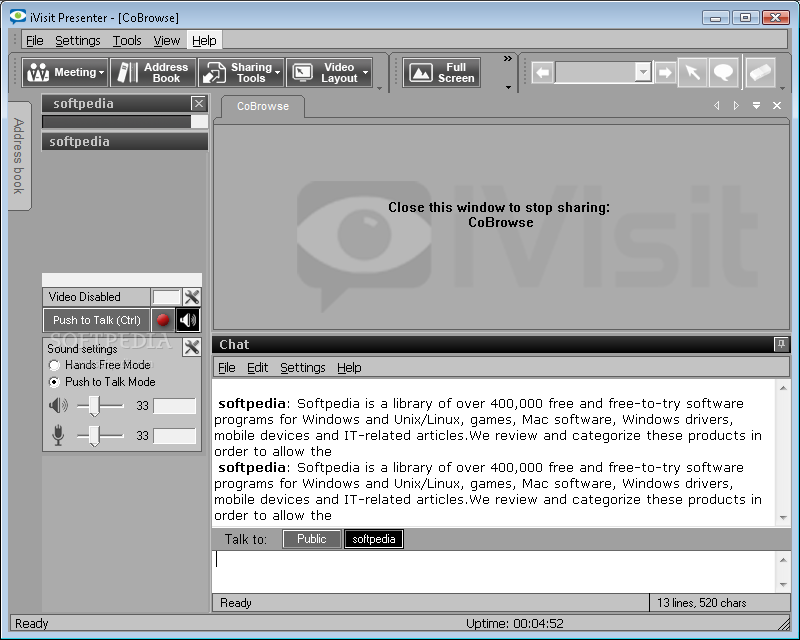Click the back arrow navigation icon
The height and width of the screenshot is (640, 800).
pos(543,72)
